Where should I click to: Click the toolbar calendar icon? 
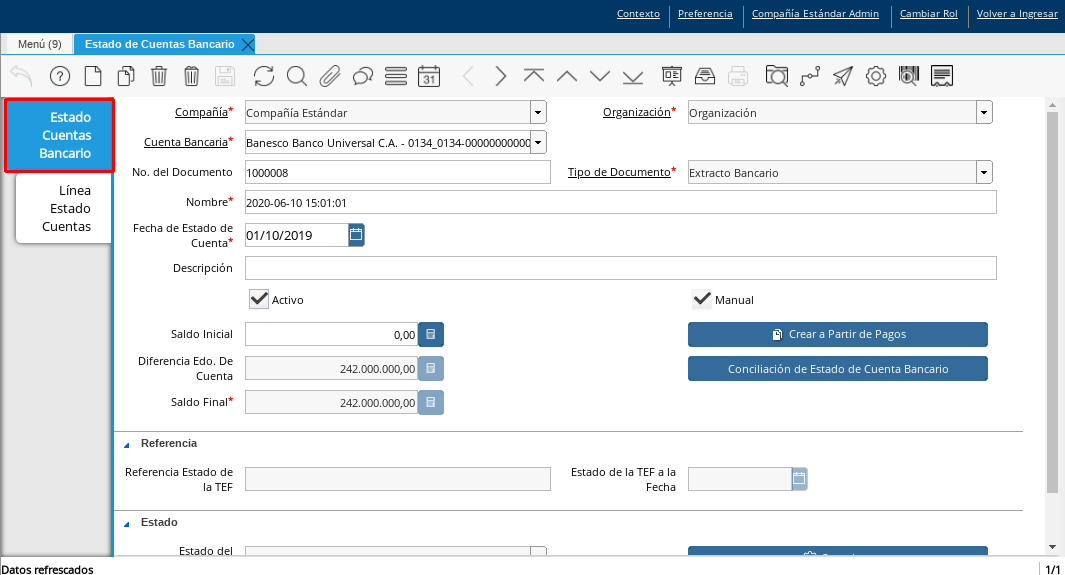tap(429, 76)
